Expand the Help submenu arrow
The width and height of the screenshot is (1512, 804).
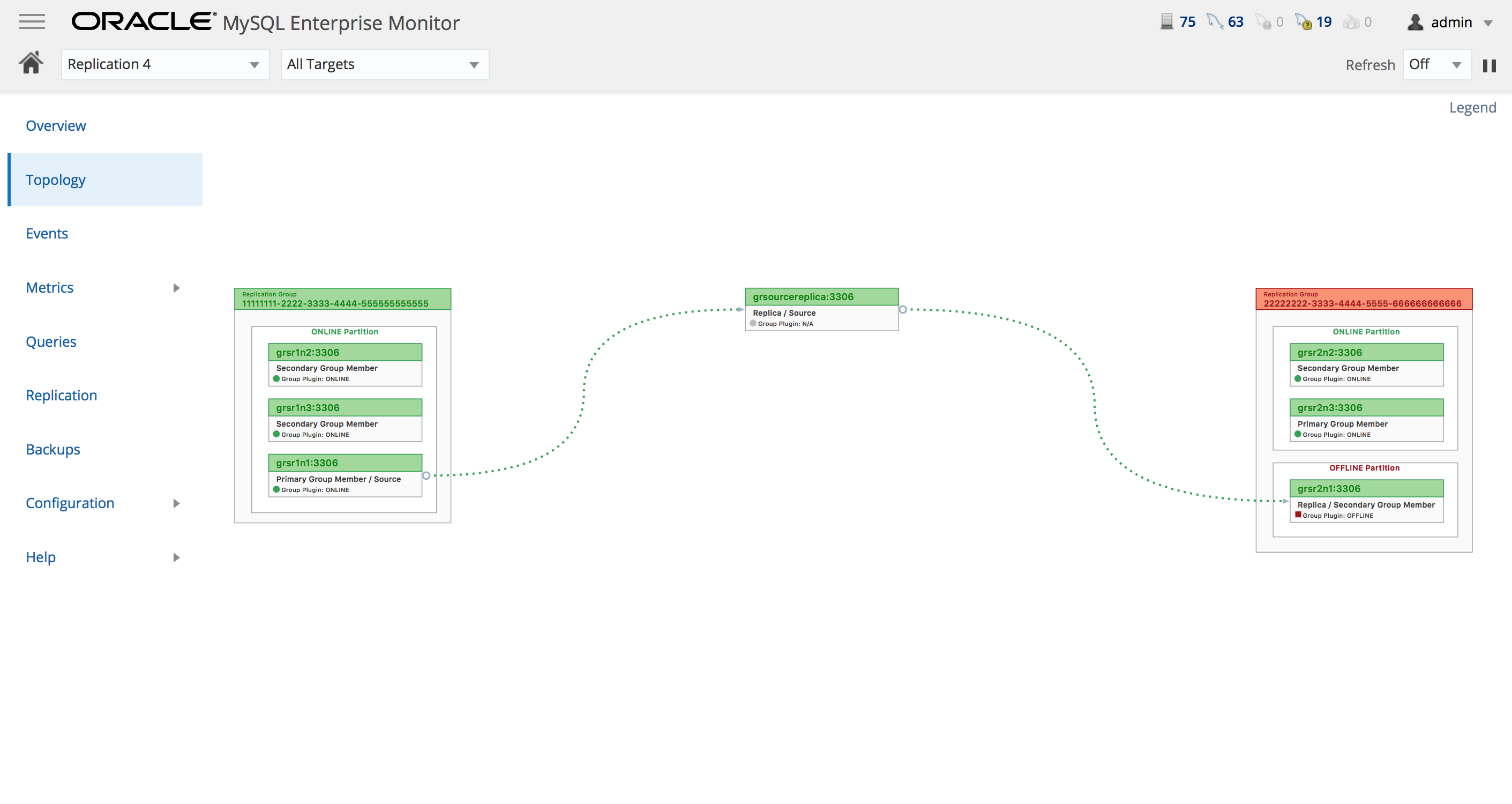[176, 557]
